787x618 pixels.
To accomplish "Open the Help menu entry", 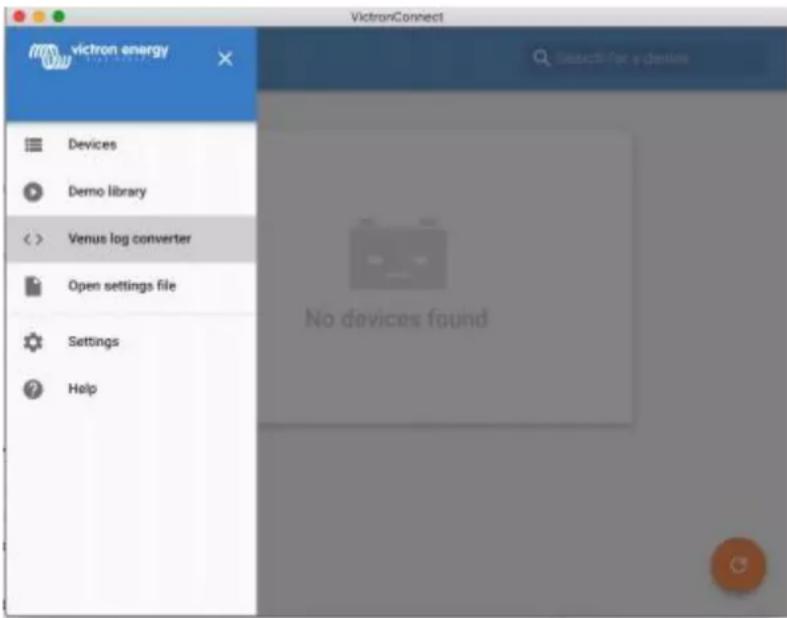I will pos(132,389).
